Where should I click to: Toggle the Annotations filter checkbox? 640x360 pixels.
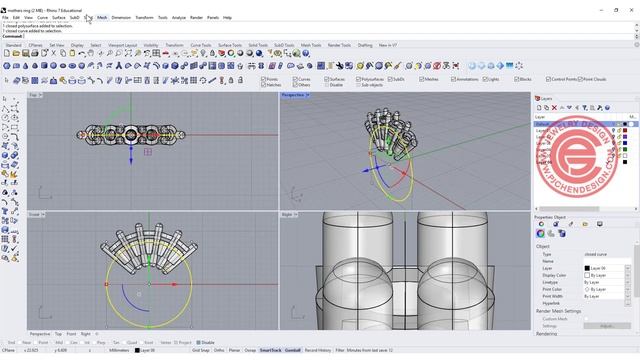(x=453, y=79)
